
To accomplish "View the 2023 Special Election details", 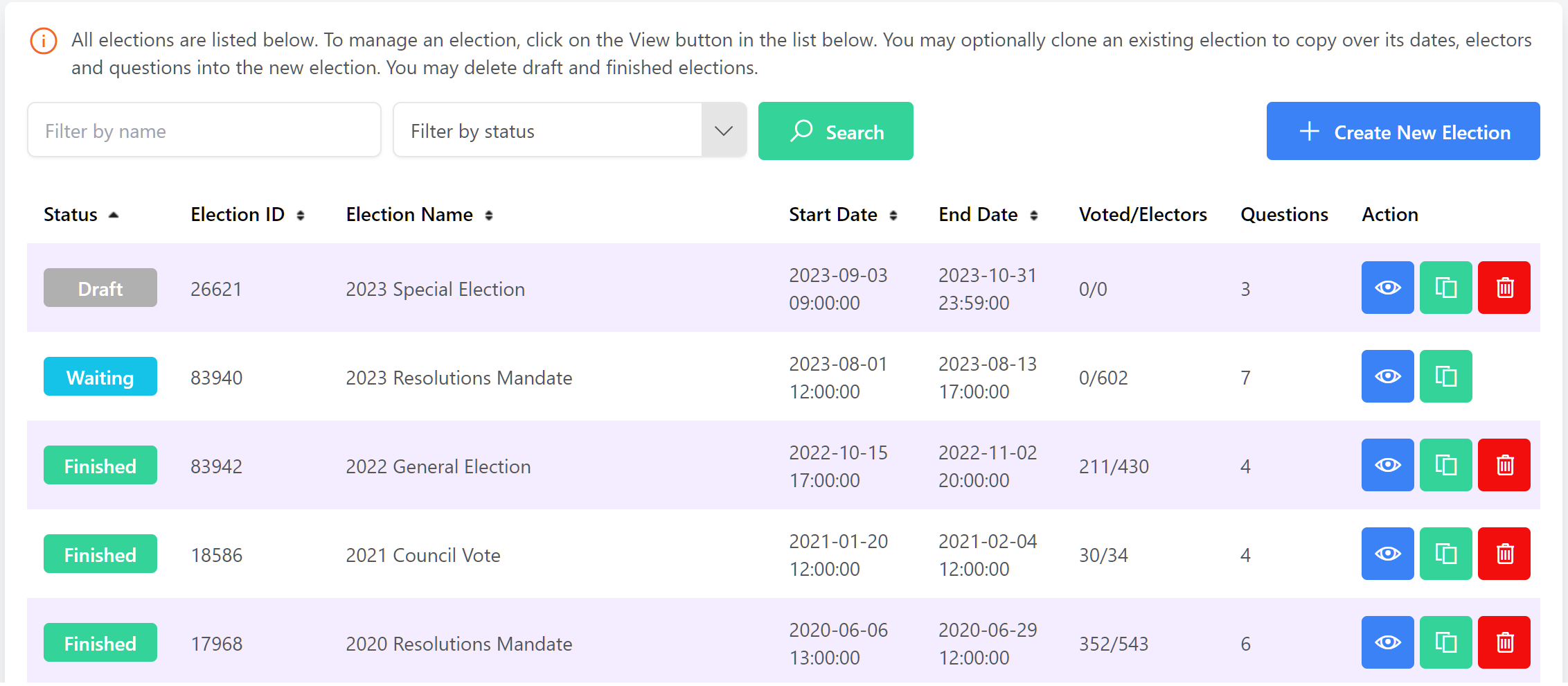I will [x=1387, y=288].
